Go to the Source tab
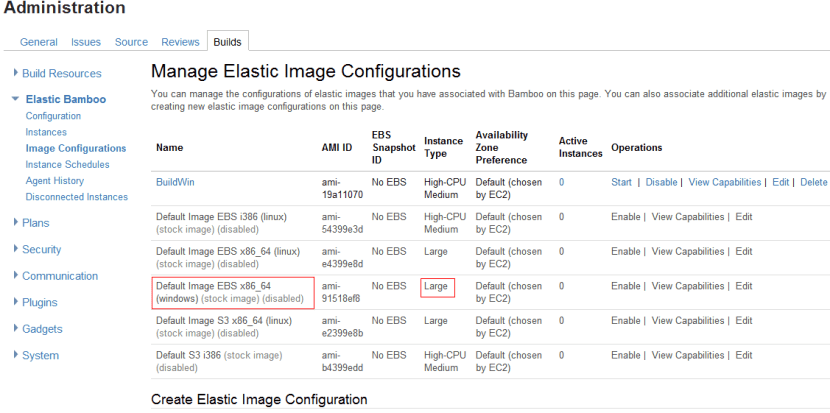The height and width of the screenshot is (413, 830). pyautogui.click(x=131, y=42)
